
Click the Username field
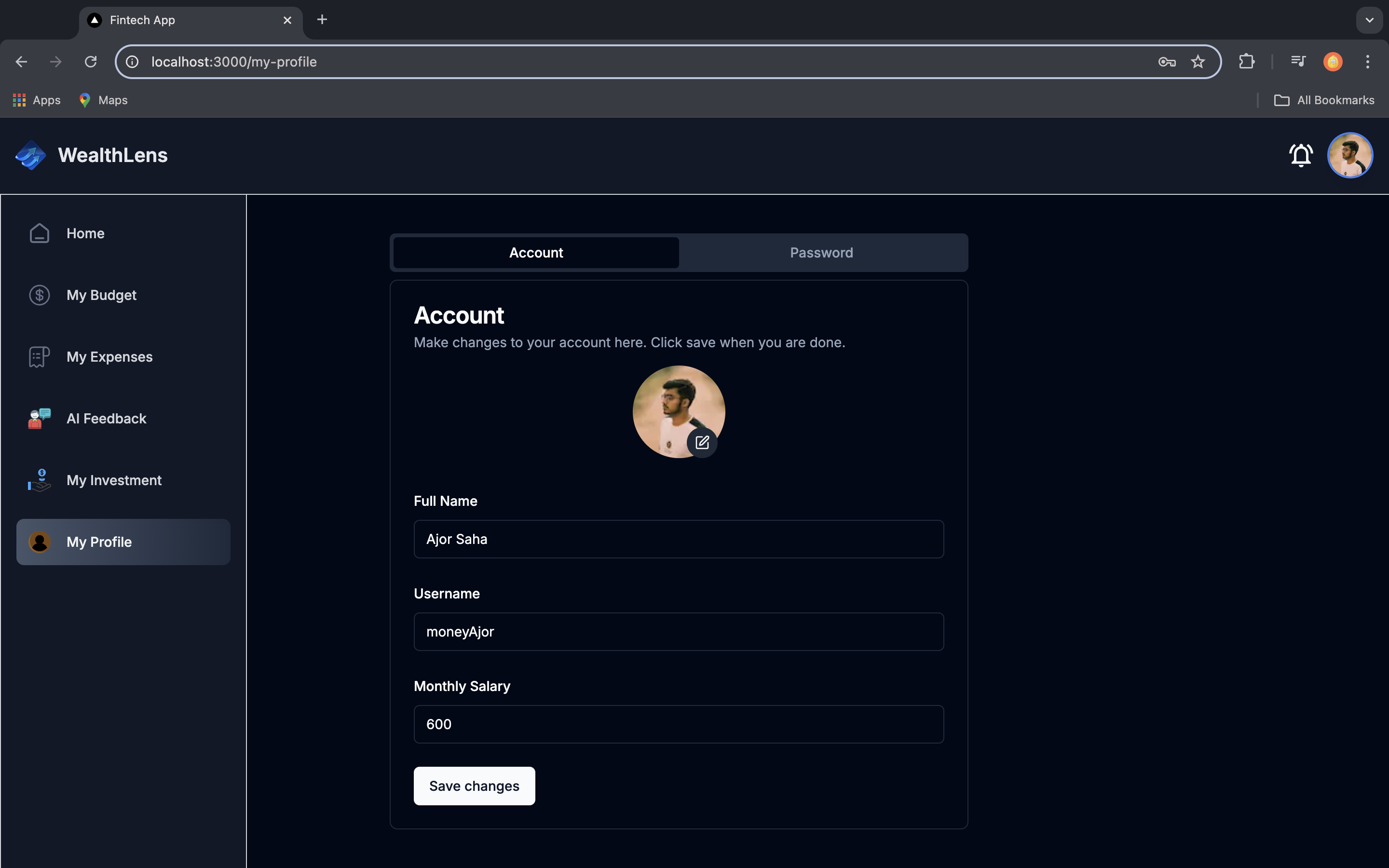[x=679, y=632]
